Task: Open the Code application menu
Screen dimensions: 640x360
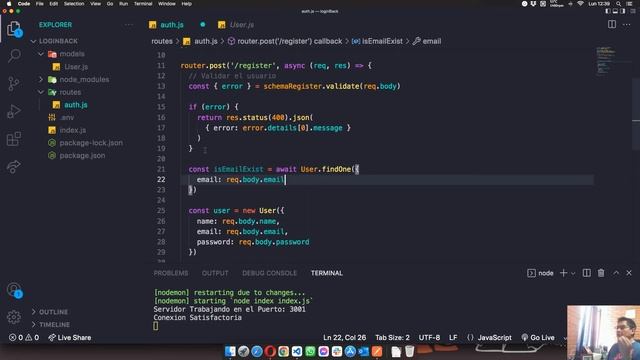Action: click(24, 4)
